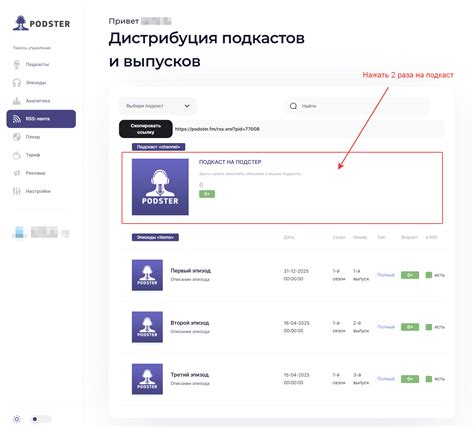Screen dimensions: 474x428
Task: Click the RSS-лента feed icon
Action: [17, 119]
